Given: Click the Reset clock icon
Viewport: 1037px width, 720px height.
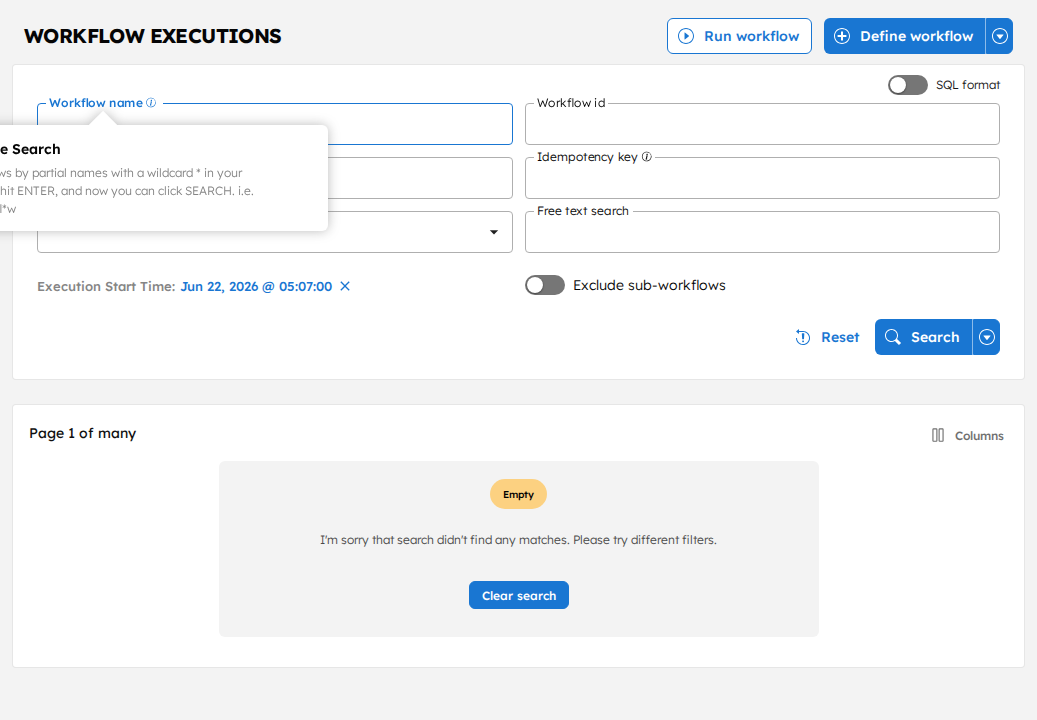Looking at the screenshot, I should coord(802,337).
